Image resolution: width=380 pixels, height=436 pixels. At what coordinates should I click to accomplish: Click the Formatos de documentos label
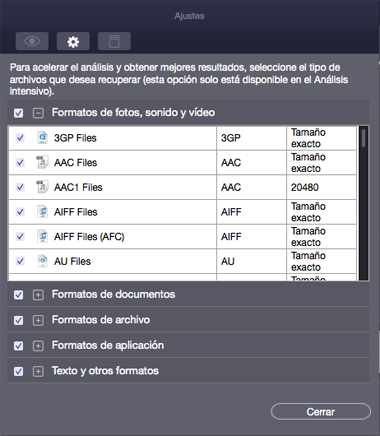pos(113,294)
